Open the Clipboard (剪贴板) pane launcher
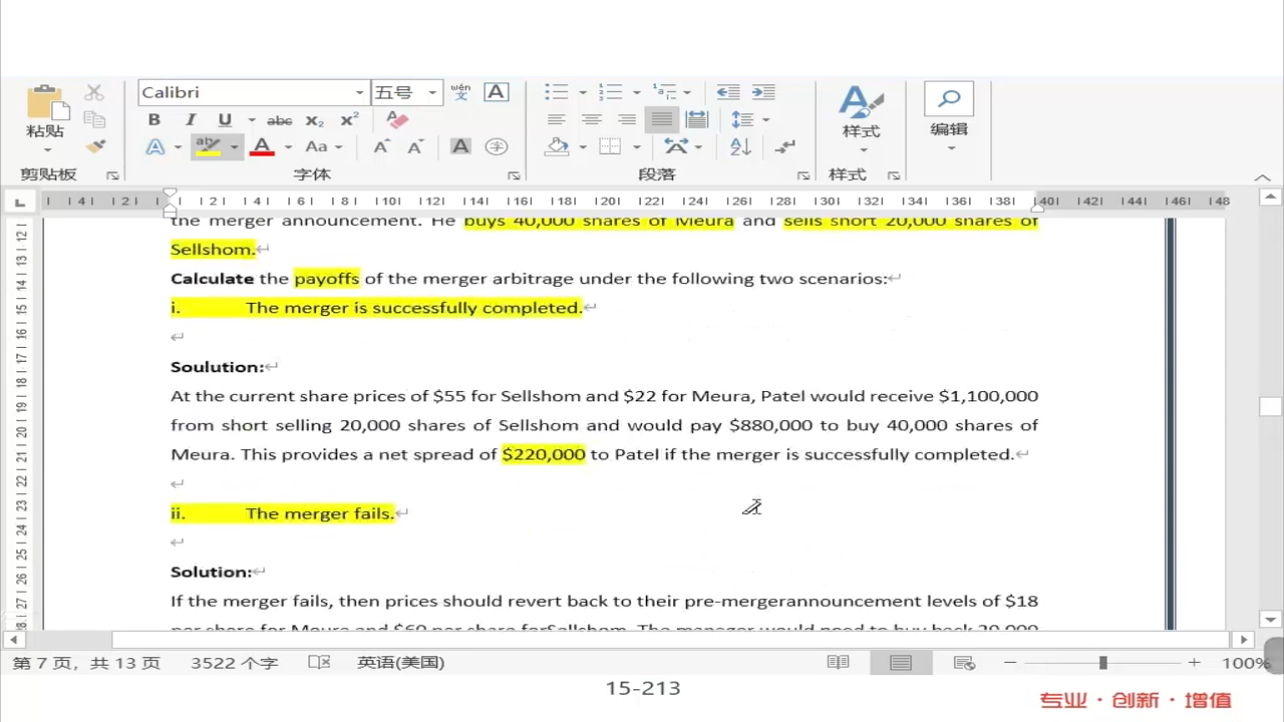 (x=112, y=176)
